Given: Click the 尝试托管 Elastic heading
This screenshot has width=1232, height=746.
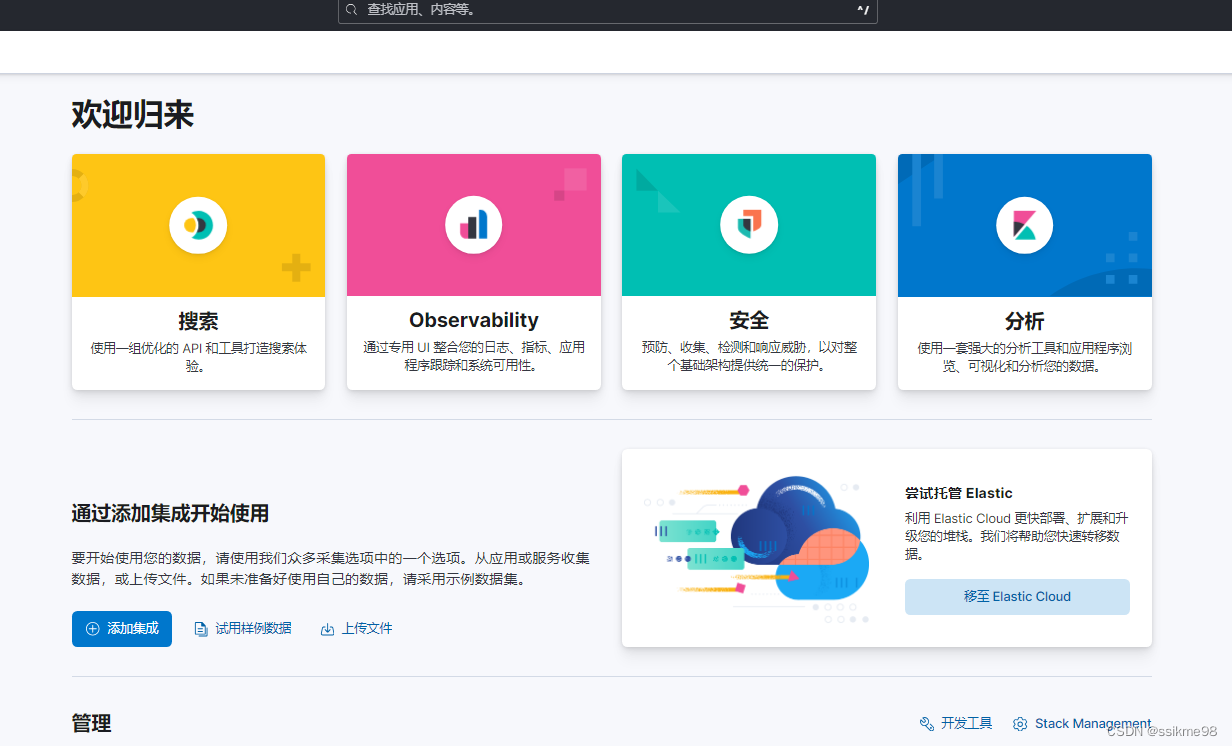Looking at the screenshot, I should (x=959, y=493).
